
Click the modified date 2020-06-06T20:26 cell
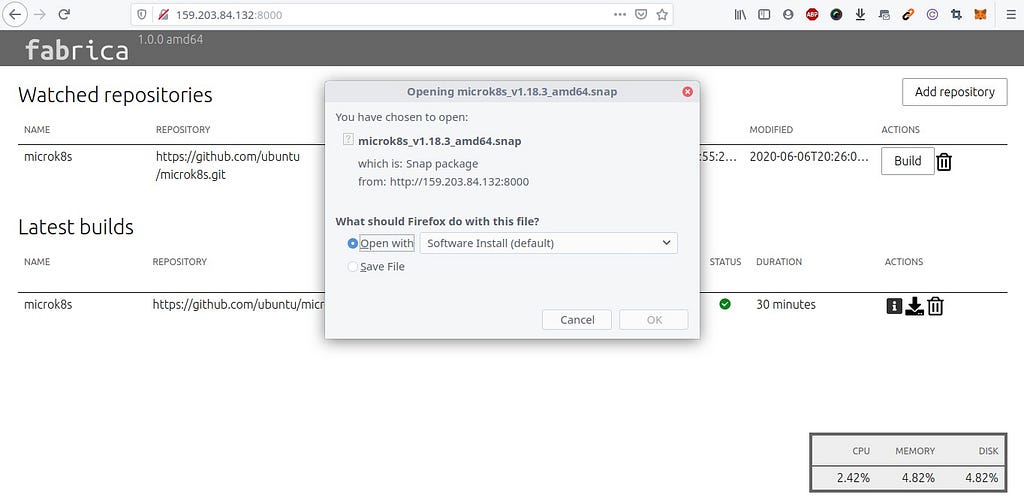click(x=809, y=157)
